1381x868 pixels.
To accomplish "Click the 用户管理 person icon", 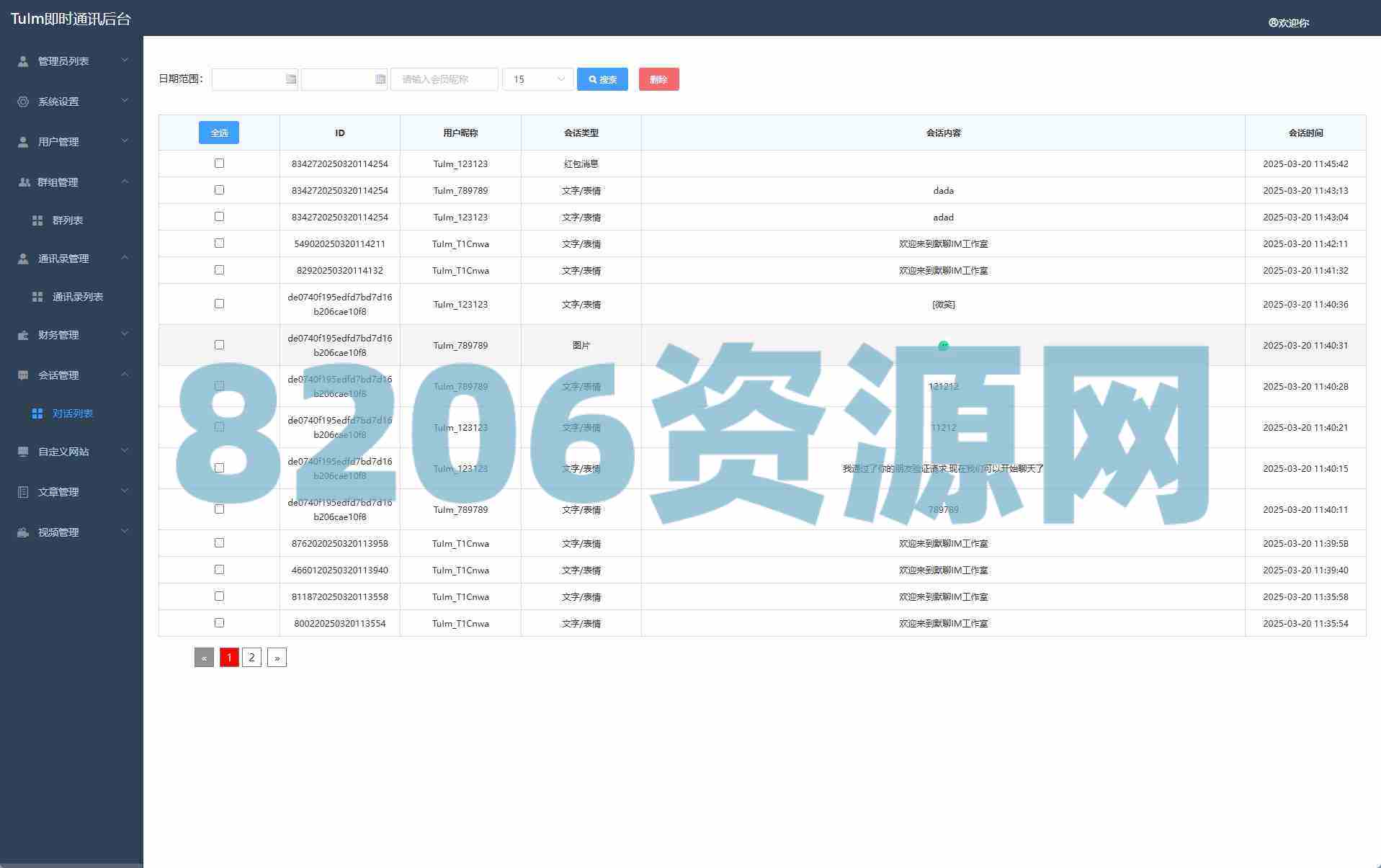I will tap(23, 142).
